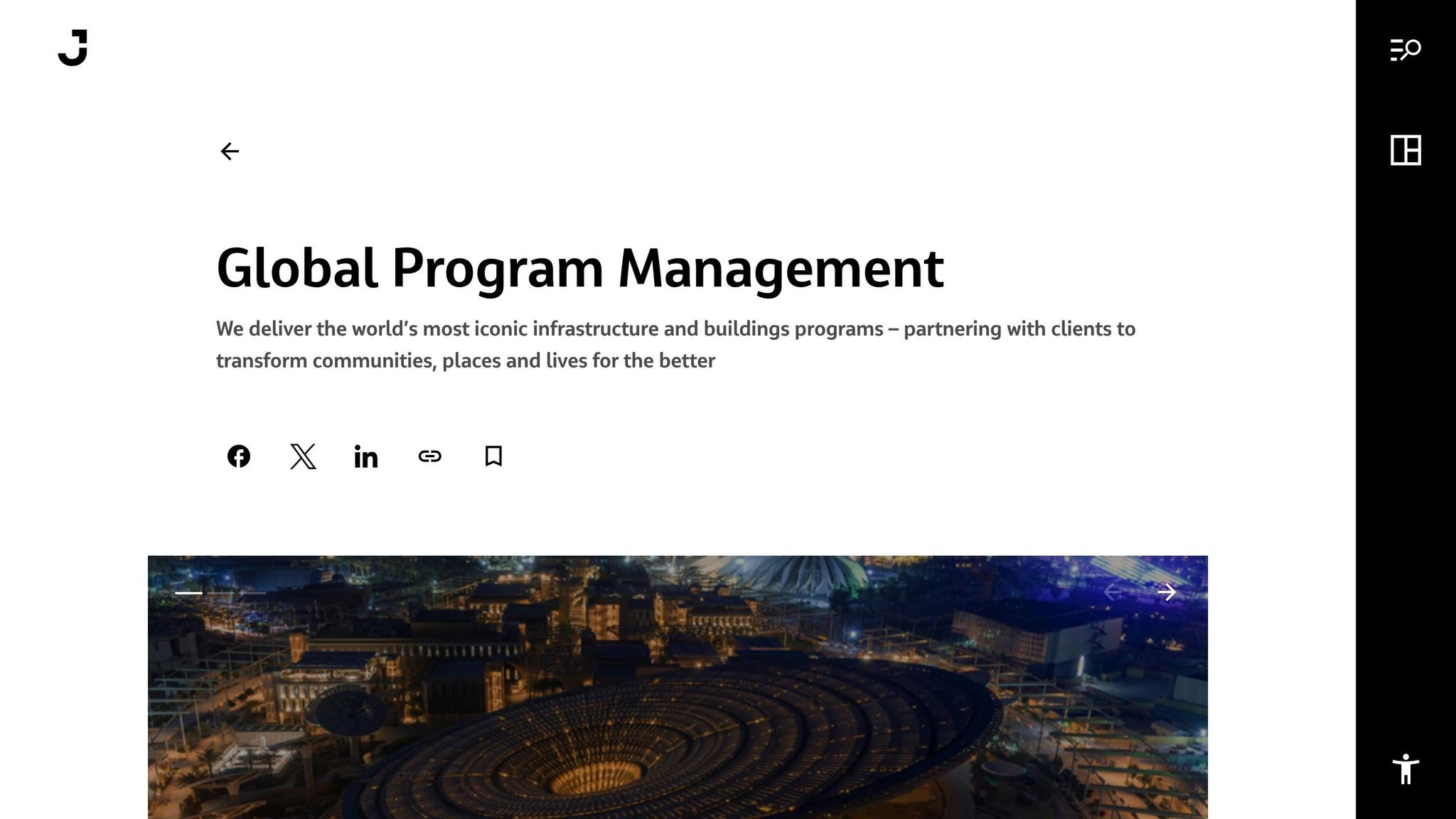The image size is (1456, 819).
Task: Click the intro paragraph about iconic infrastructure
Action: click(675, 329)
